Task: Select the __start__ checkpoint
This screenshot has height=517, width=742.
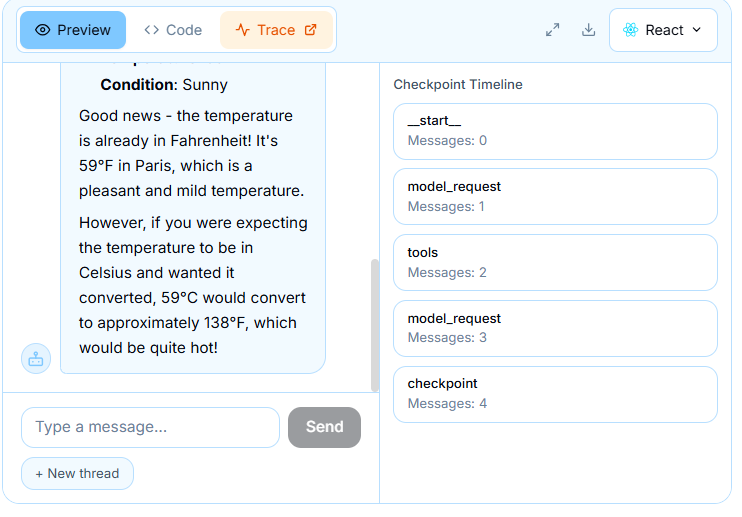Action: pos(555,131)
